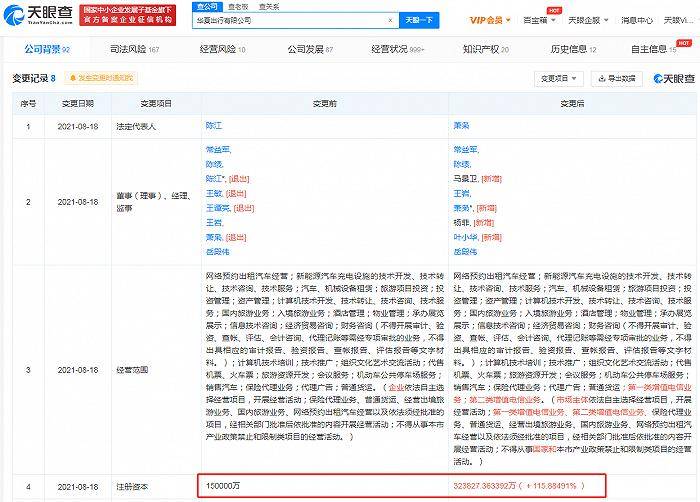This screenshot has width=700, height=502.
Task: Open the 变更项目 filter dropdown
Action: point(558,79)
